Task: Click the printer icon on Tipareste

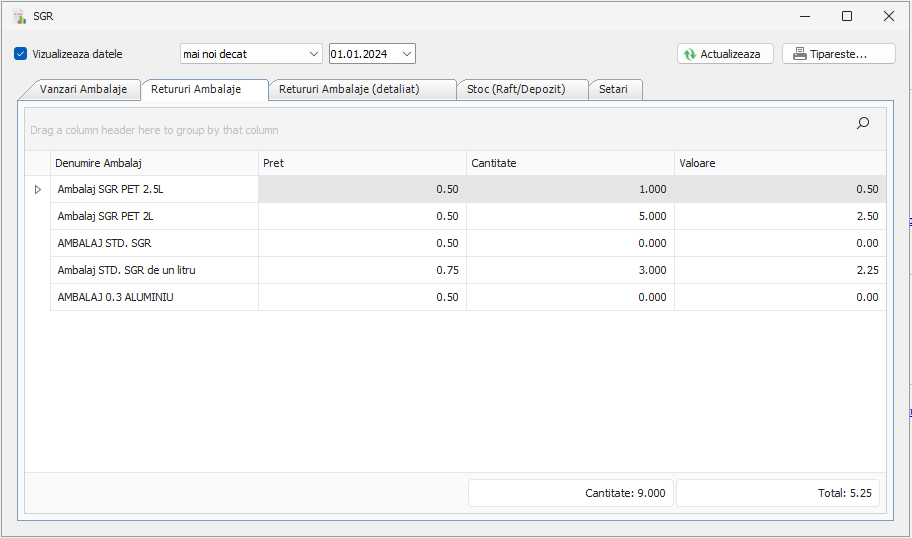Action: [x=799, y=54]
